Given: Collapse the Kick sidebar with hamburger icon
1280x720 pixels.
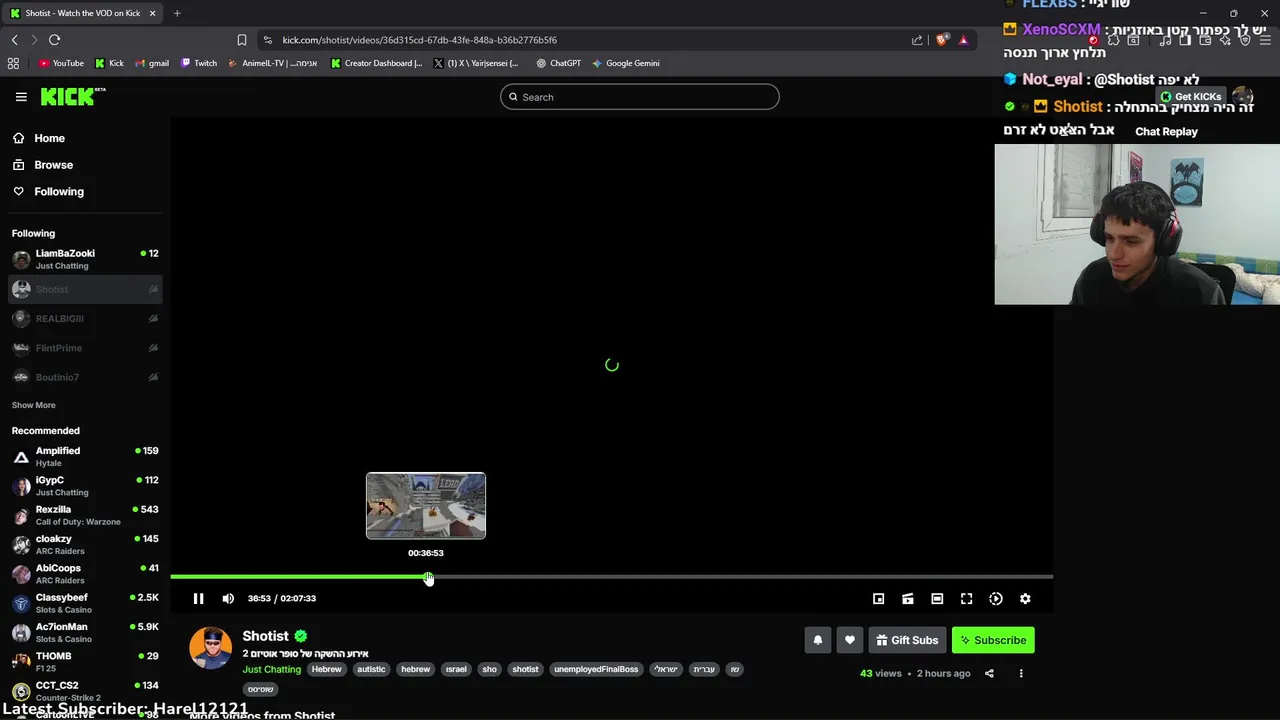Looking at the screenshot, I should click(x=21, y=97).
